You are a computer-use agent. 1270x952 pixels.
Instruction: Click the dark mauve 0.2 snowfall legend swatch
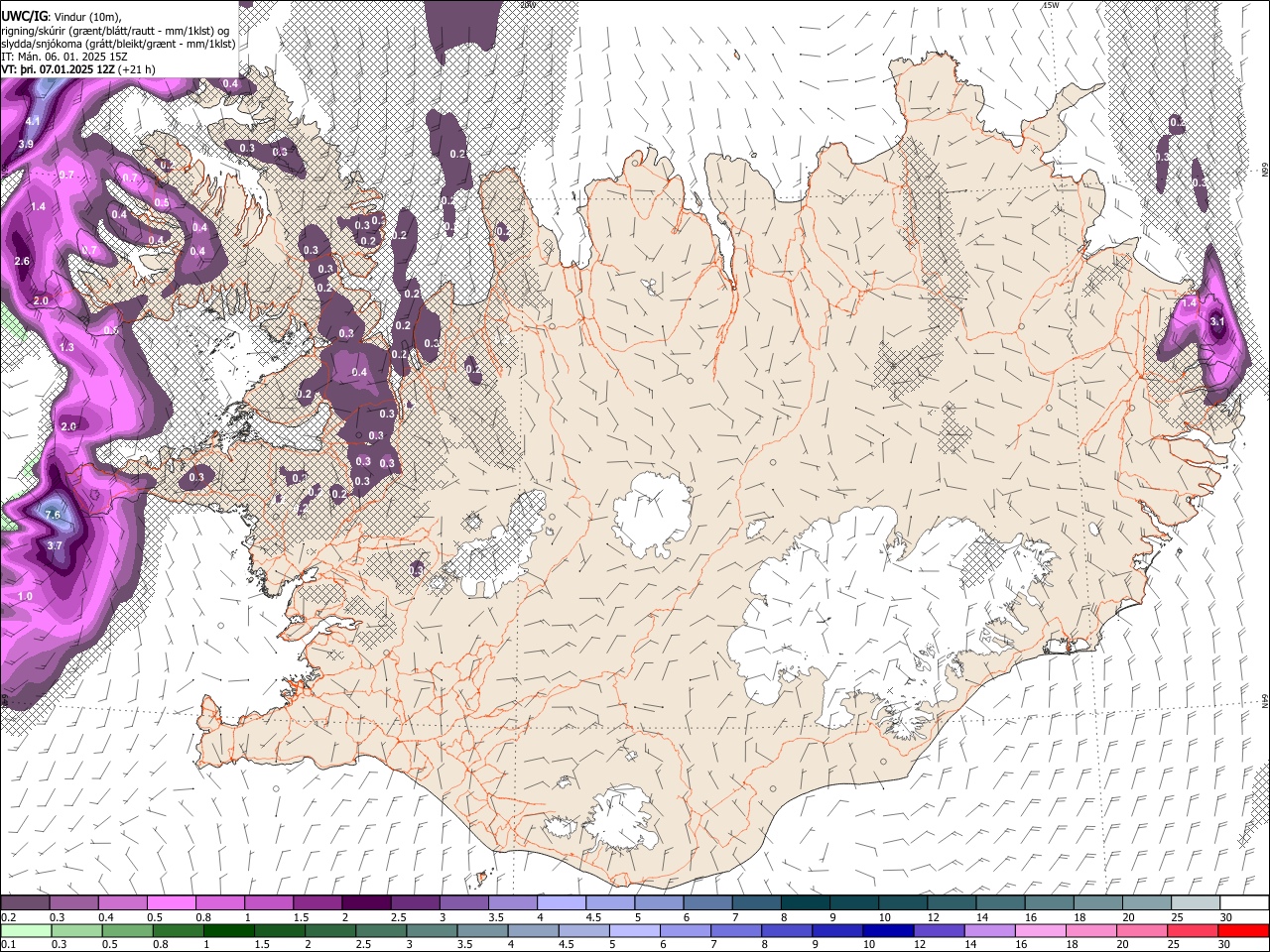tap(25, 903)
